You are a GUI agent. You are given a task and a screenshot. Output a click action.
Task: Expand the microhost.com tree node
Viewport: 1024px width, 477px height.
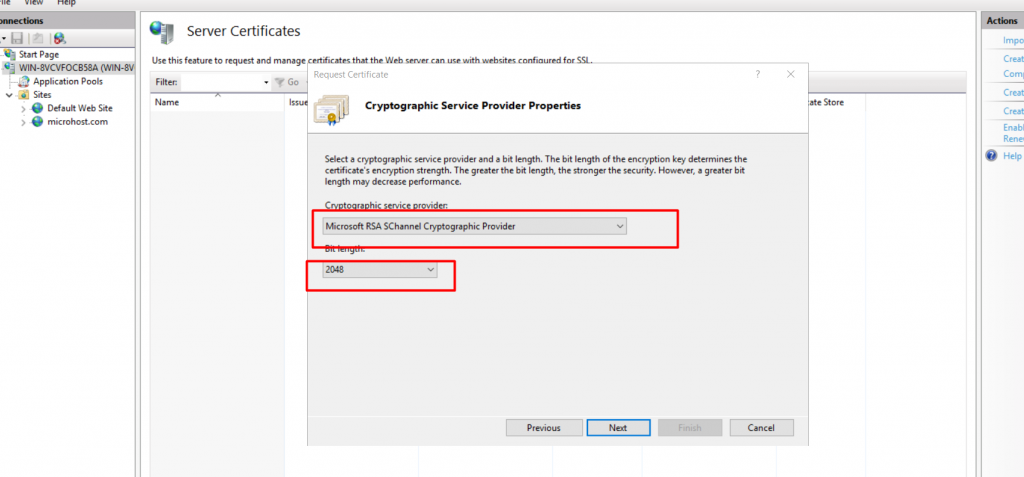click(x=24, y=122)
